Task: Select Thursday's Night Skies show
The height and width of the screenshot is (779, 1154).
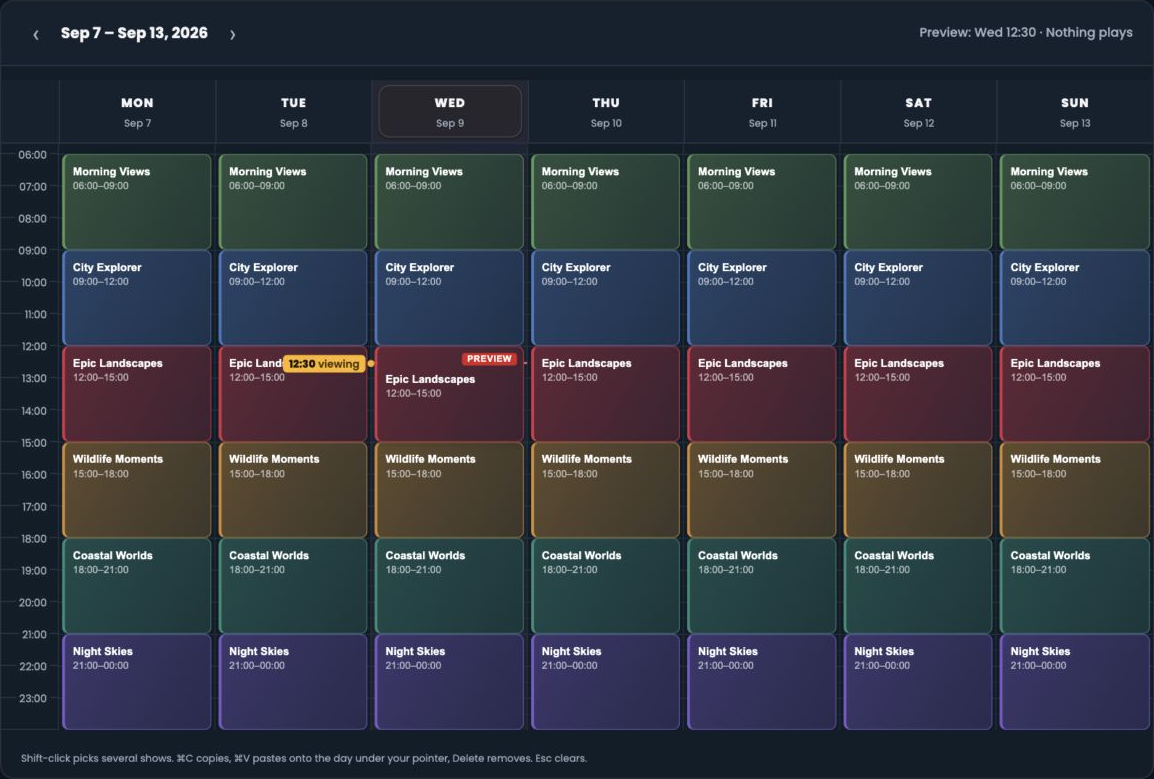Action: [606, 682]
